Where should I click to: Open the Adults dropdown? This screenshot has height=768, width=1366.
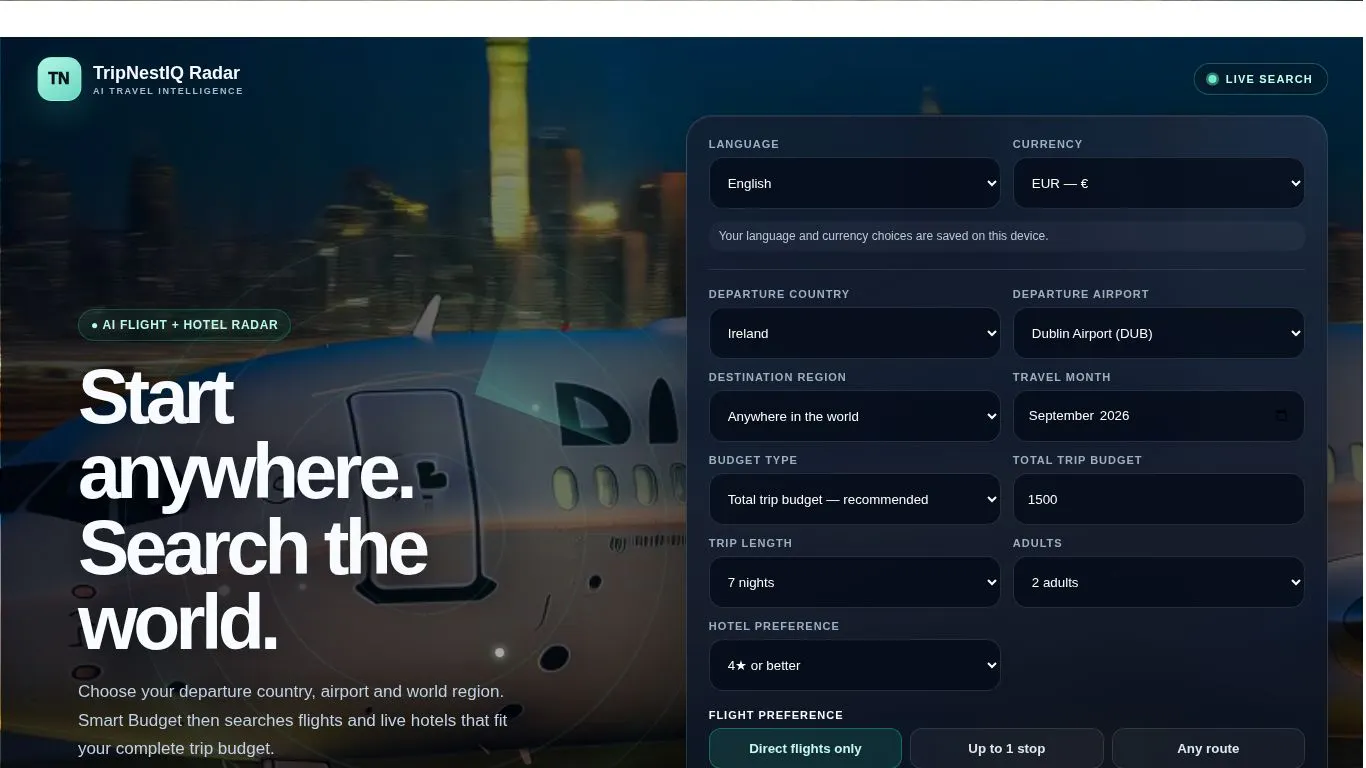1158,582
